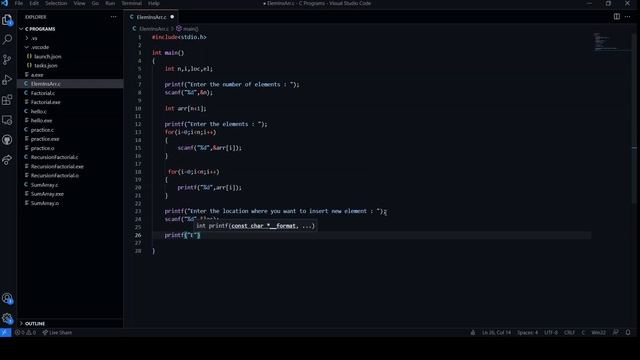Open the Terminal menu

click(131, 3)
